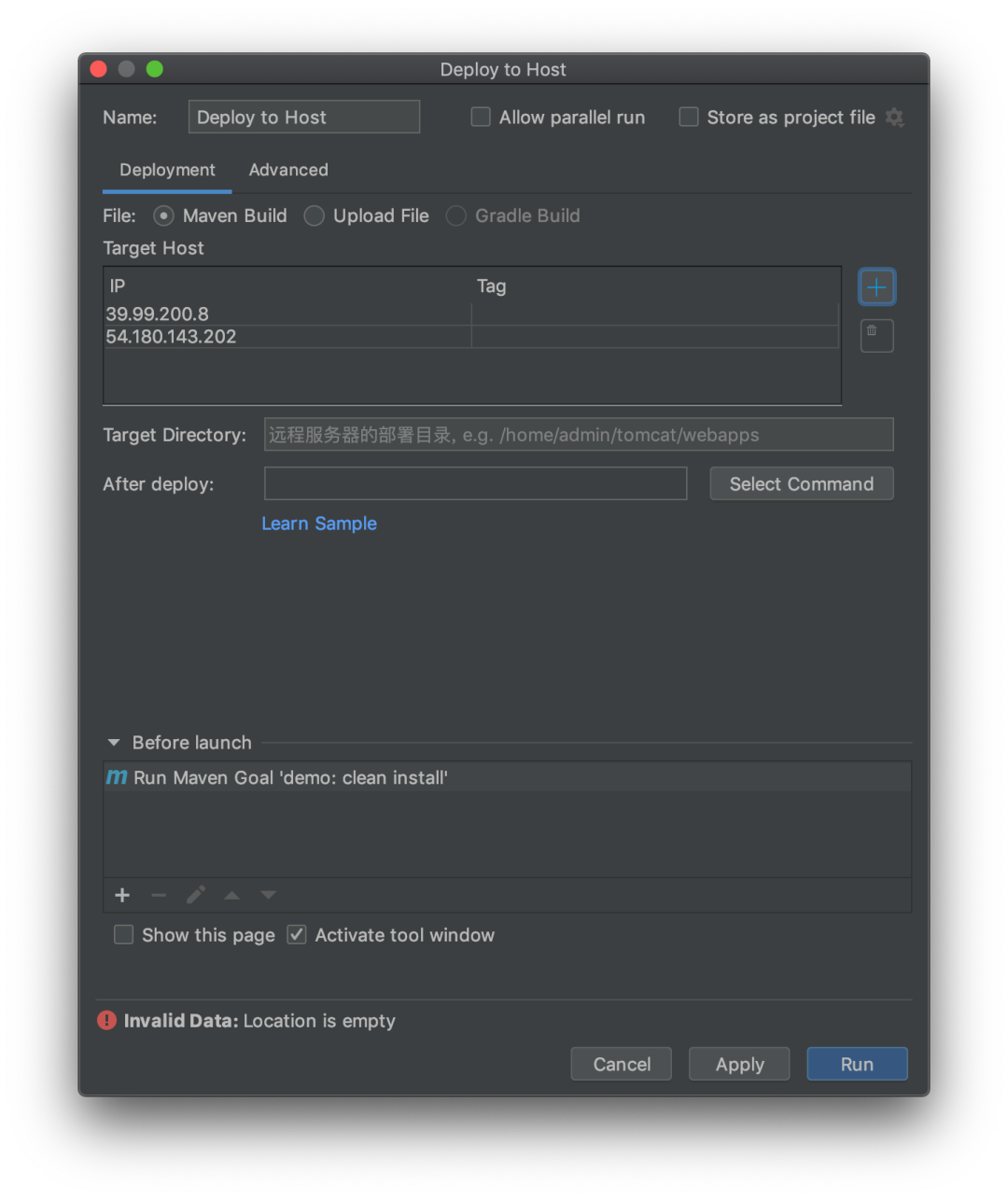Click the trash icon to delete host
1008x1200 pixels.
coord(876,335)
